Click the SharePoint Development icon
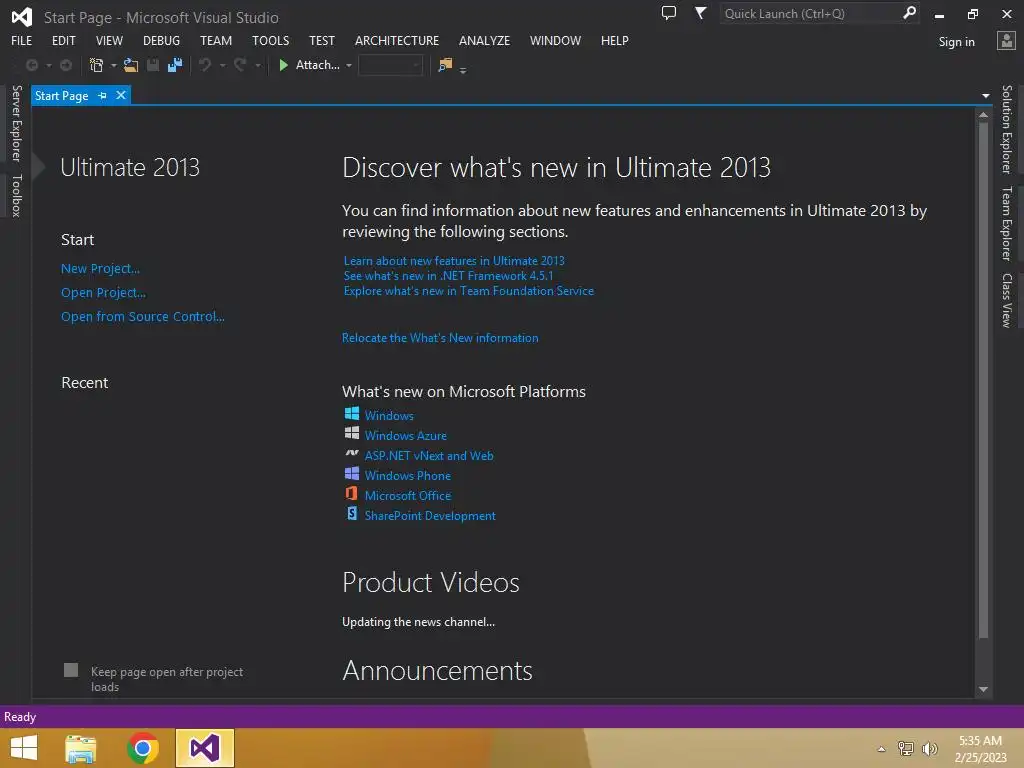 (x=352, y=513)
